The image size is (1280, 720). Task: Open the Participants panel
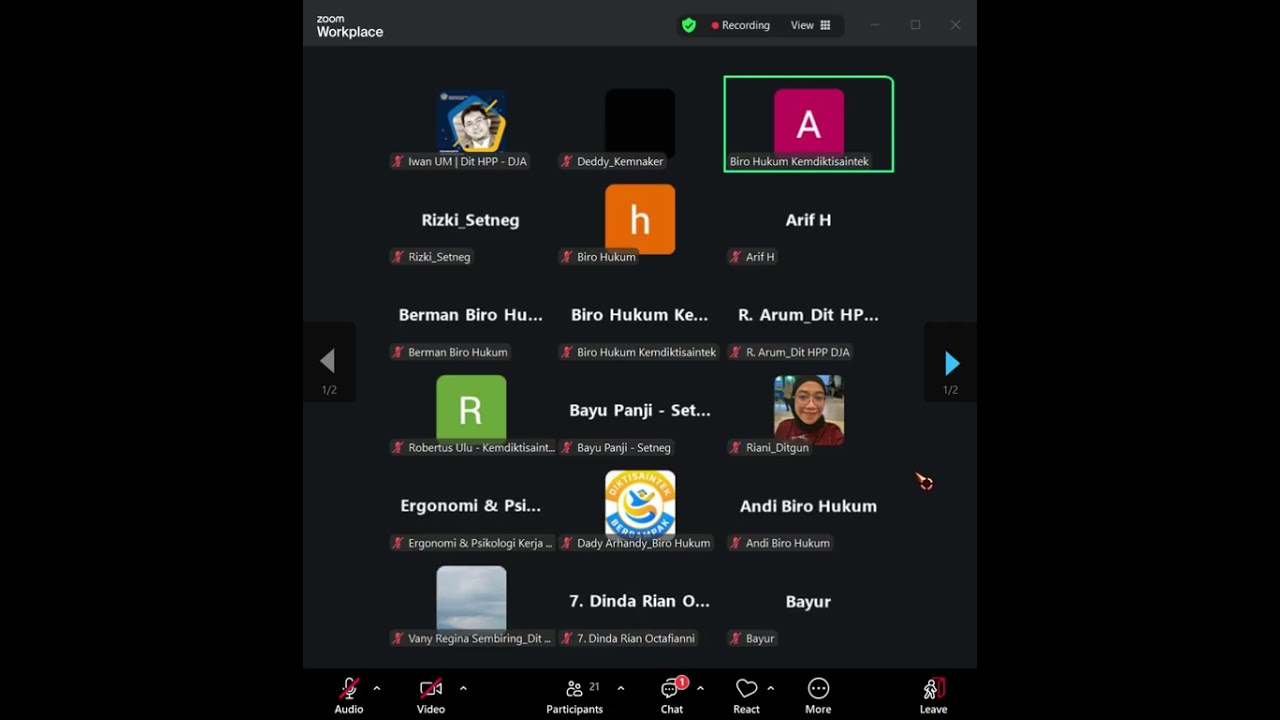(x=574, y=695)
